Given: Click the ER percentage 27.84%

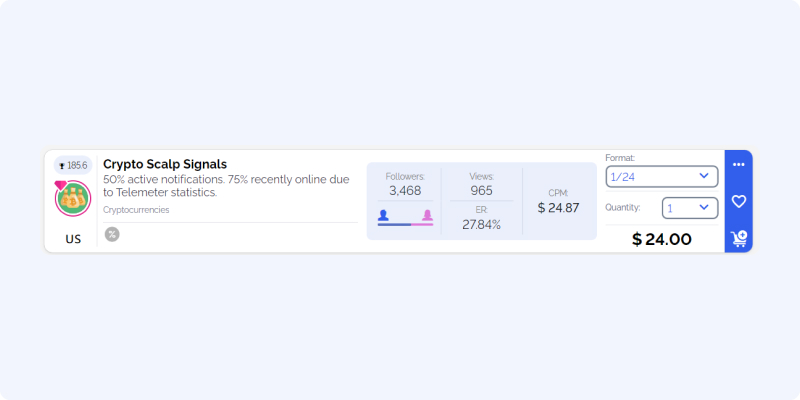Looking at the screenshot, I should click(482, 224).
